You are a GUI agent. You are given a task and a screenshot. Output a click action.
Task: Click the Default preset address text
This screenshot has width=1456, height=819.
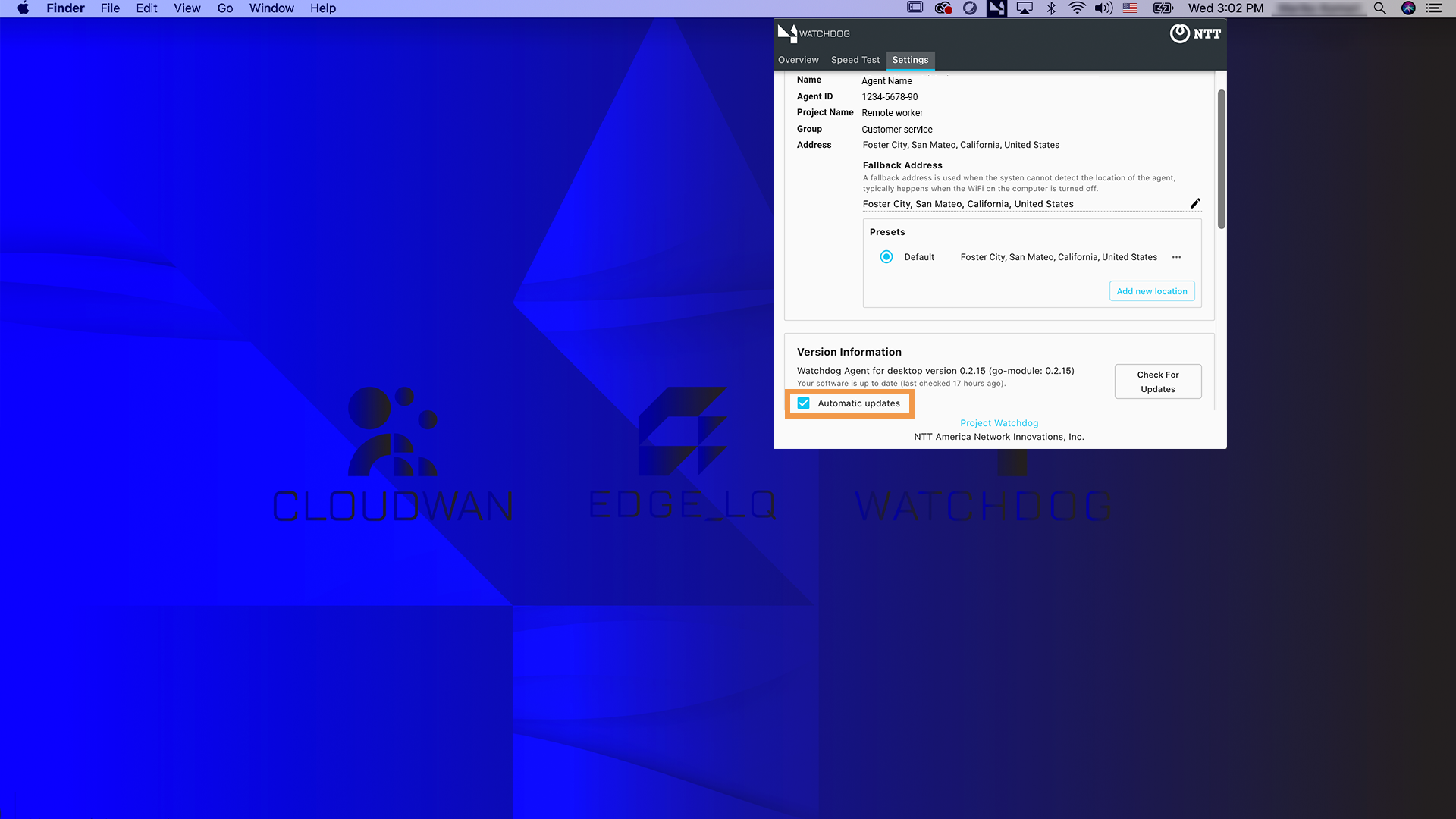1059,257
